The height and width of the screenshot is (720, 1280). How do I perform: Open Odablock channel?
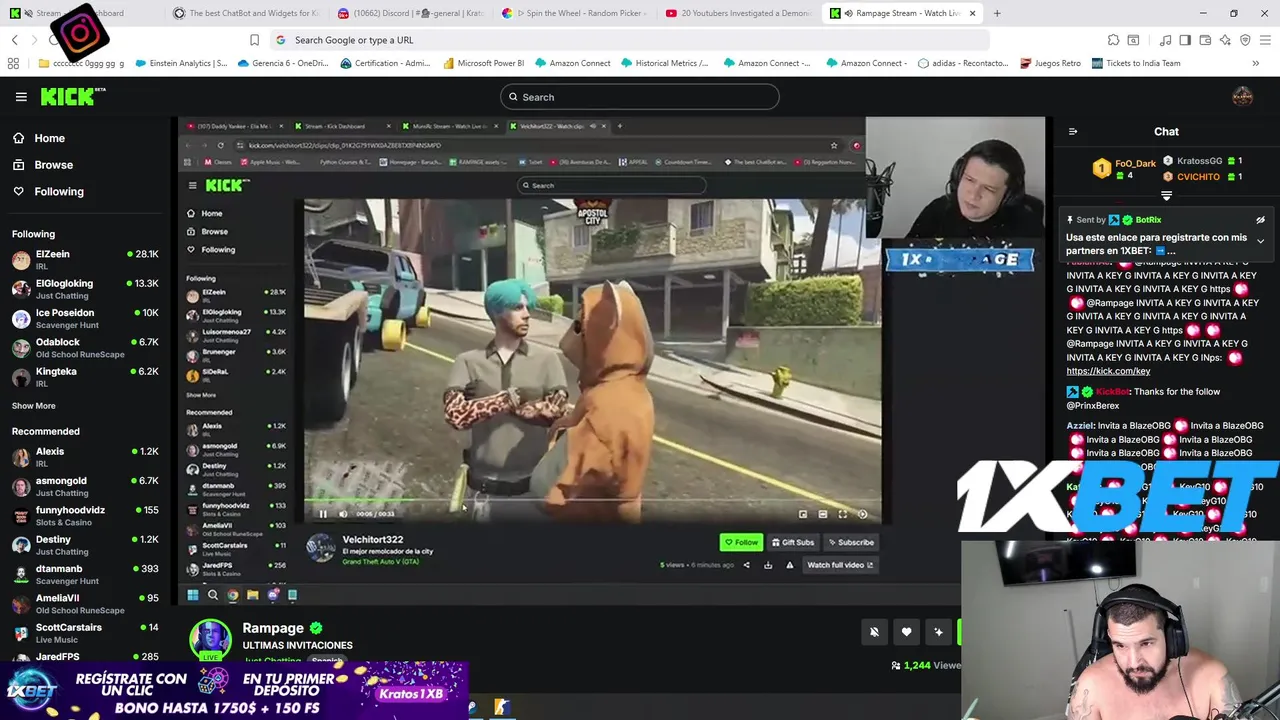pos(85,348)
